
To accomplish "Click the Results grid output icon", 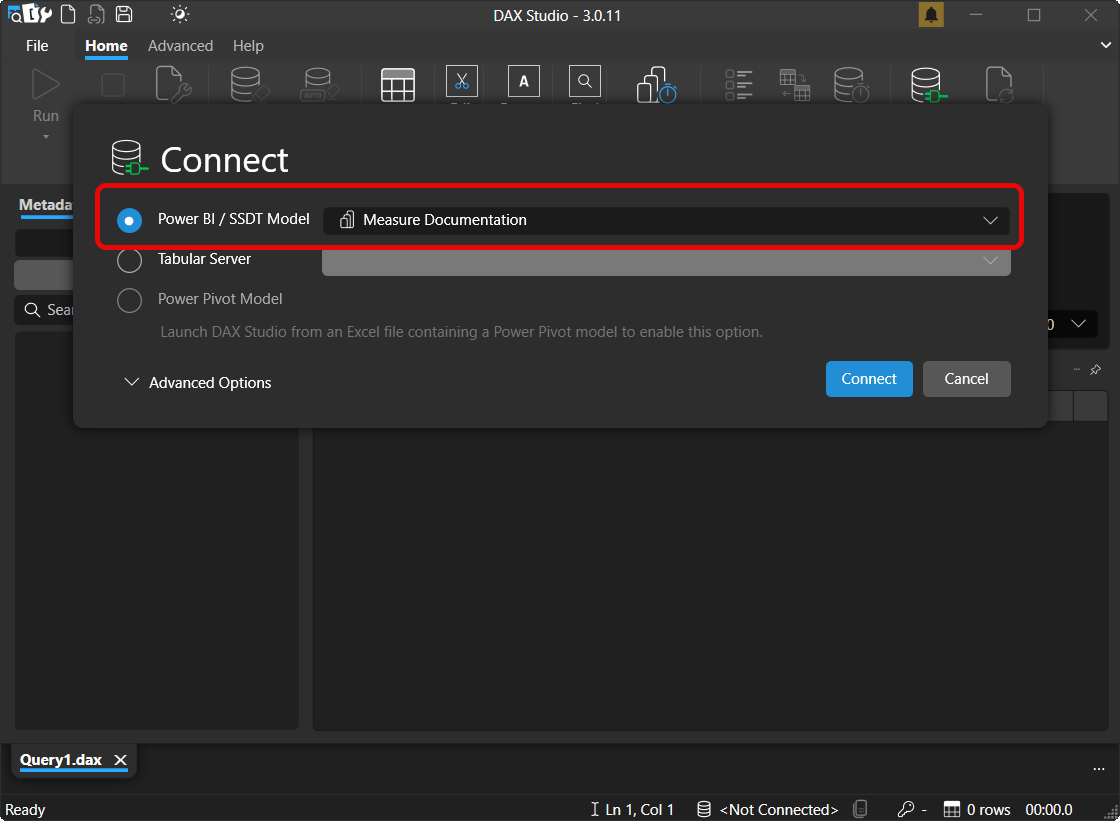I will point(398,85).
